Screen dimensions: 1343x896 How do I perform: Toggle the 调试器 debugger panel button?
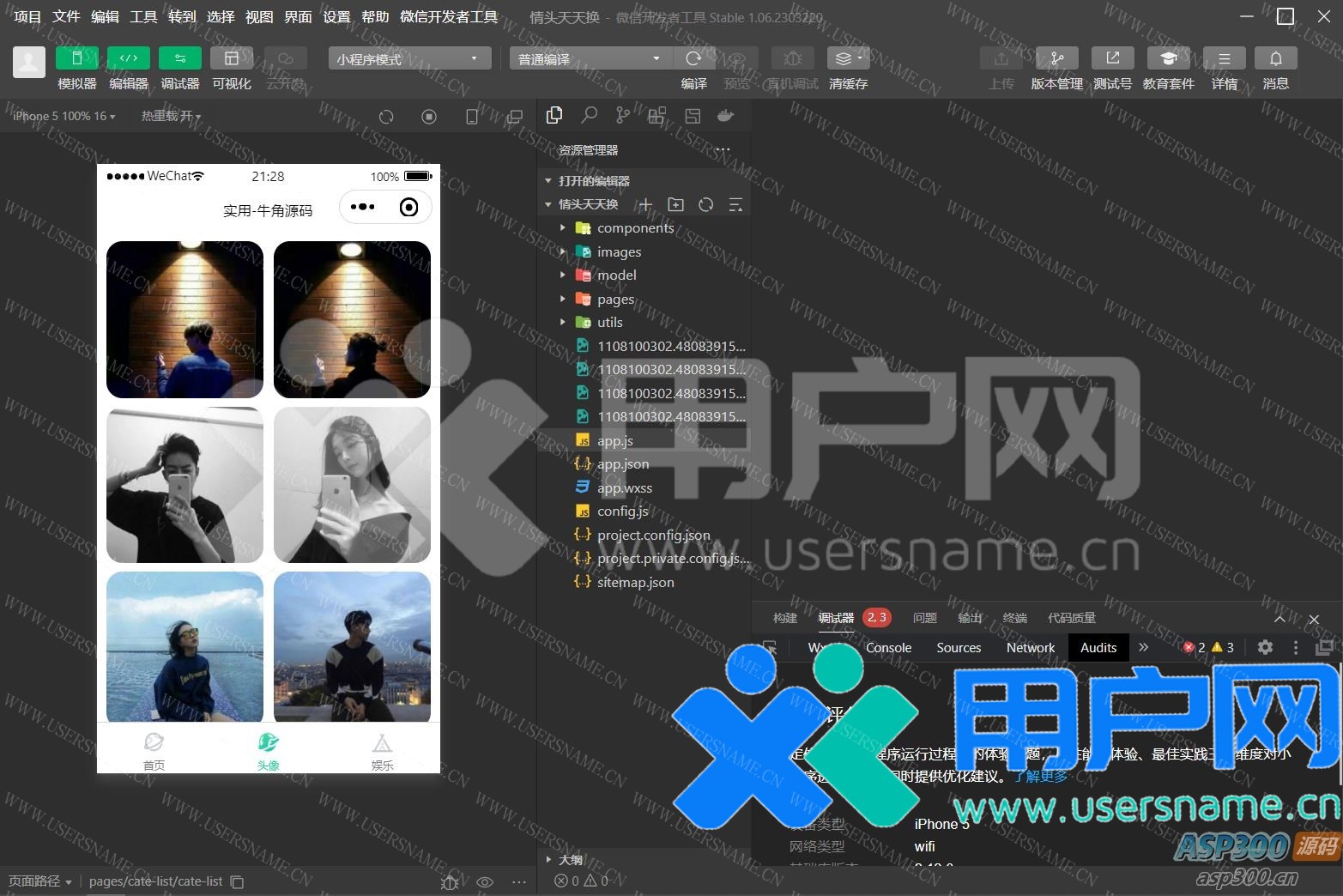pos(179,58)
